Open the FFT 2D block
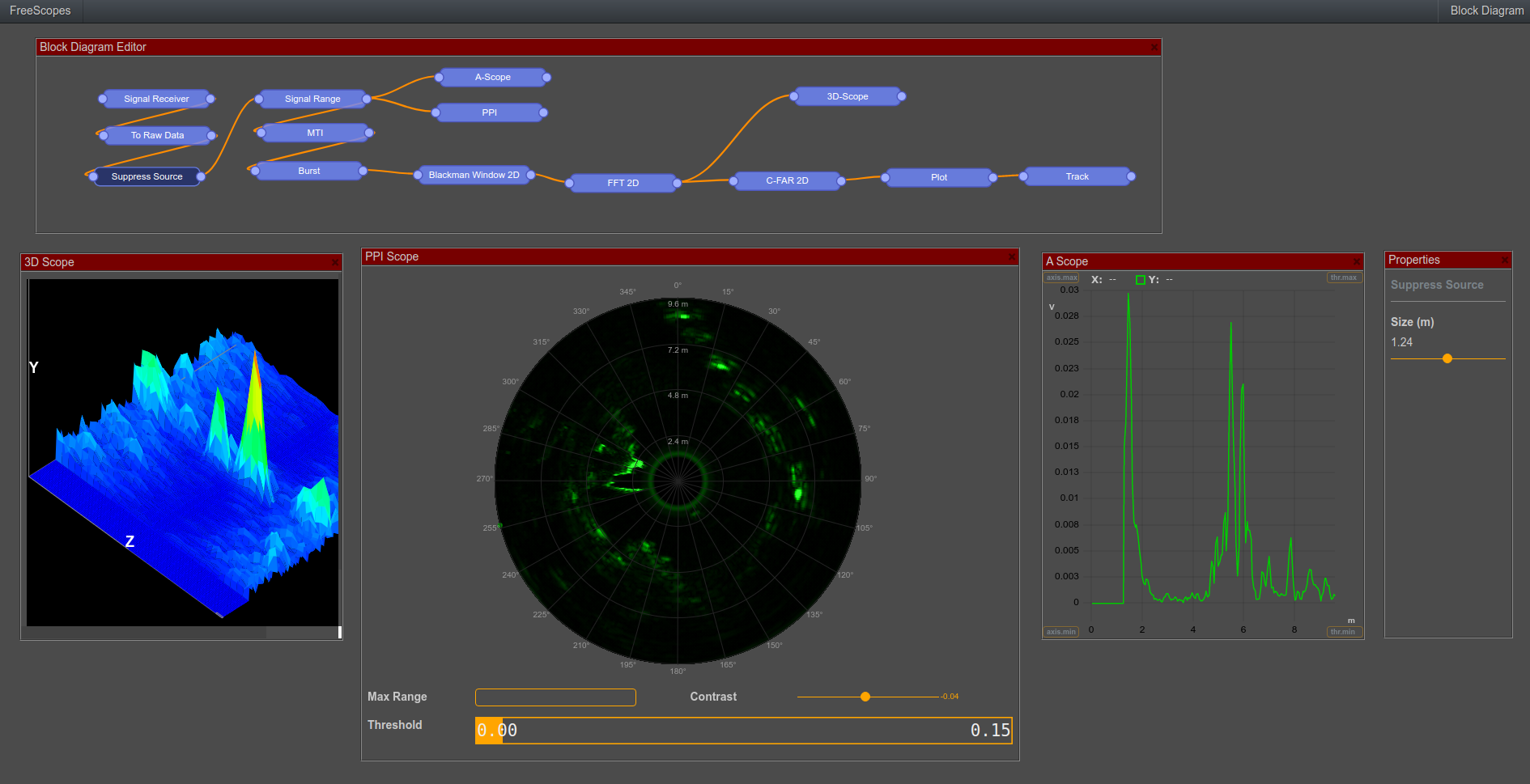Image resolution: width=1530 pixels, height=784 pixels. pyautogui.click(x=622, y=182)
